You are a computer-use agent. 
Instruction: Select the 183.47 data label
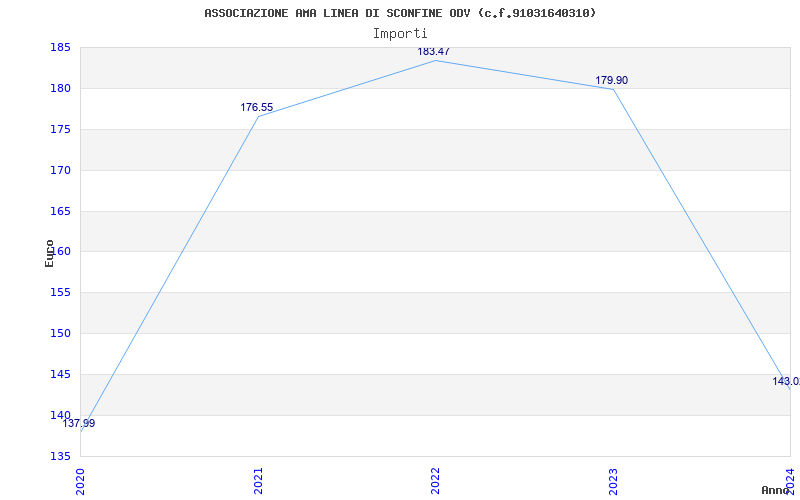click(x=433, y=52)
